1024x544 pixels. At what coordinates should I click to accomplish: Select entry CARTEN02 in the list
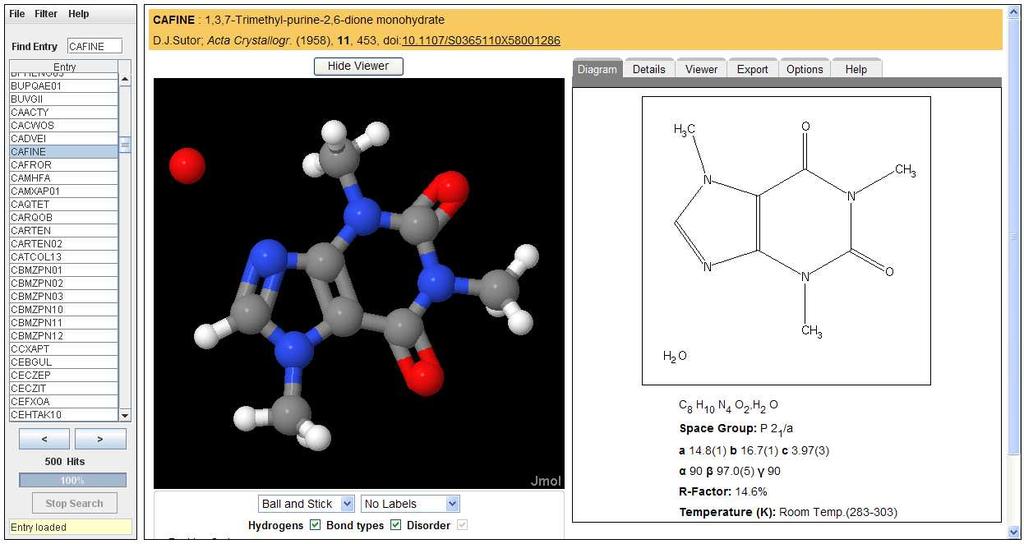(63, 244)
